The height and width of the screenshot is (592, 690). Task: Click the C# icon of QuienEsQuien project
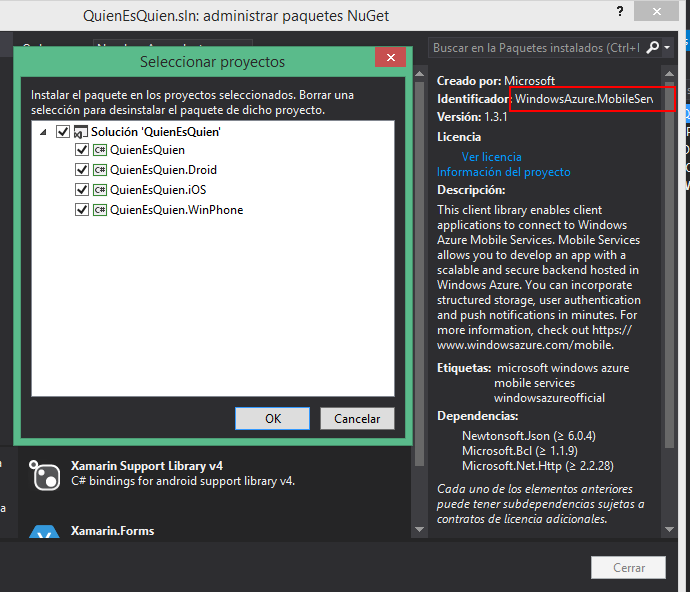(x=100, y=150)
